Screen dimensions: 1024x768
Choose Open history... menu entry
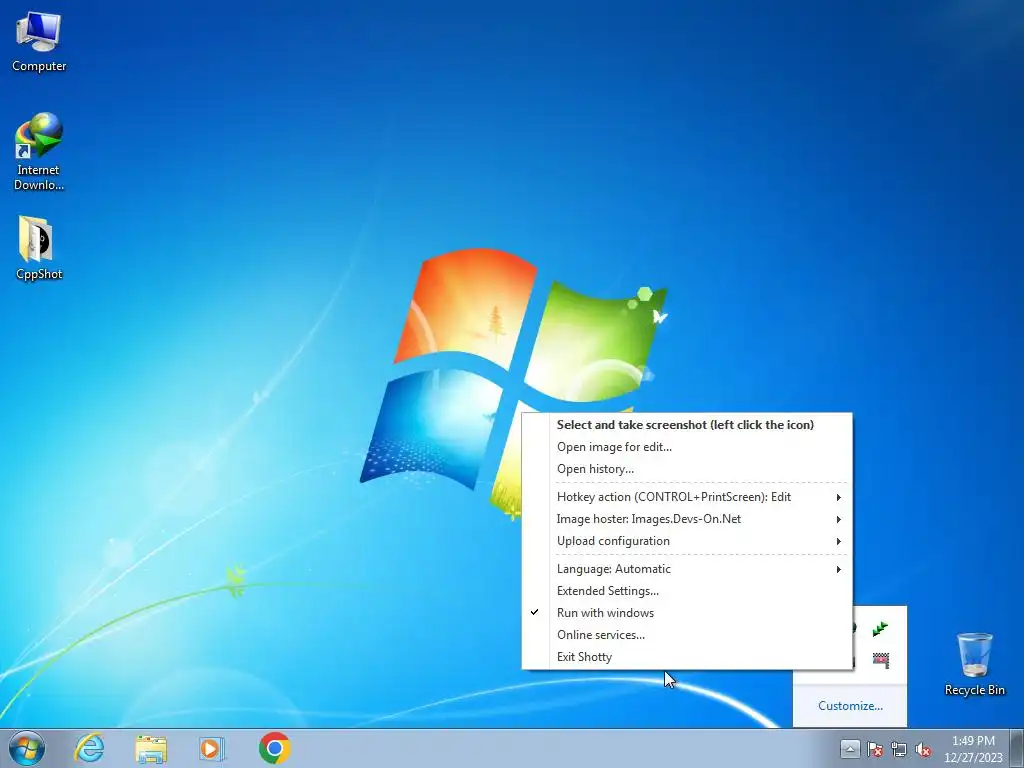click(687, 469)
